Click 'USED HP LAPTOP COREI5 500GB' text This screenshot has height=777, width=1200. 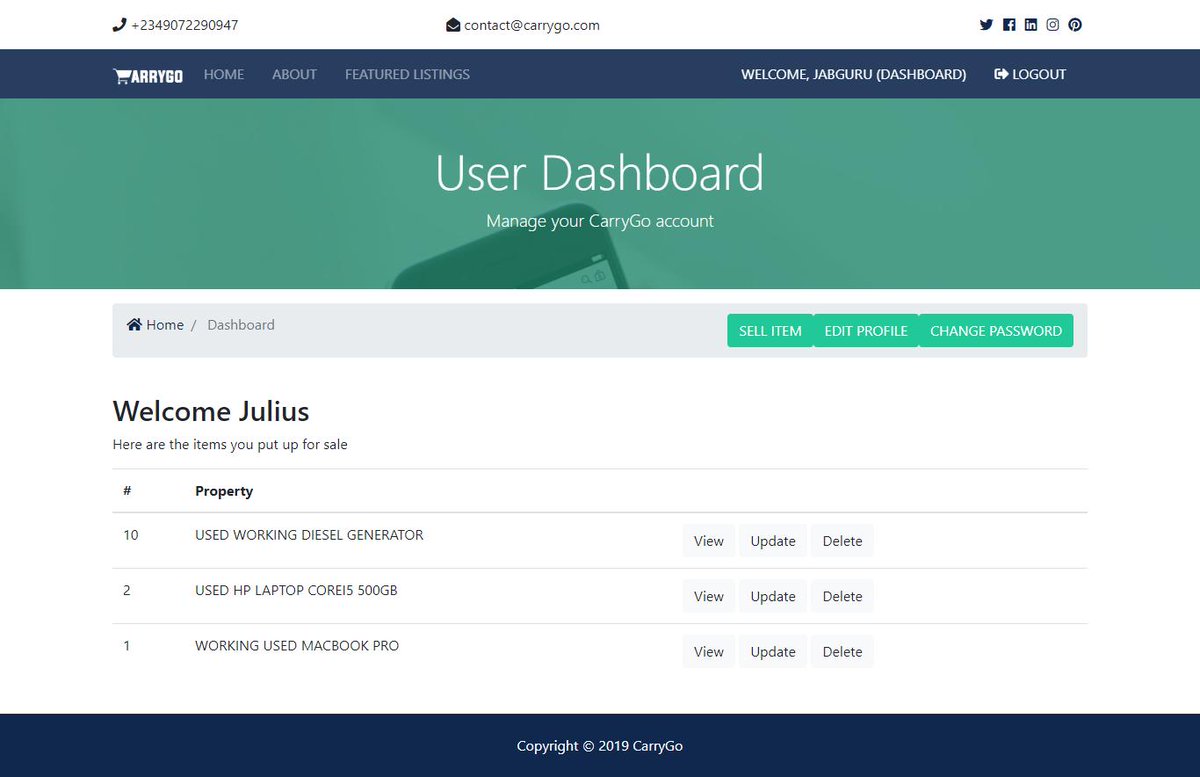[x=296, y=590]
